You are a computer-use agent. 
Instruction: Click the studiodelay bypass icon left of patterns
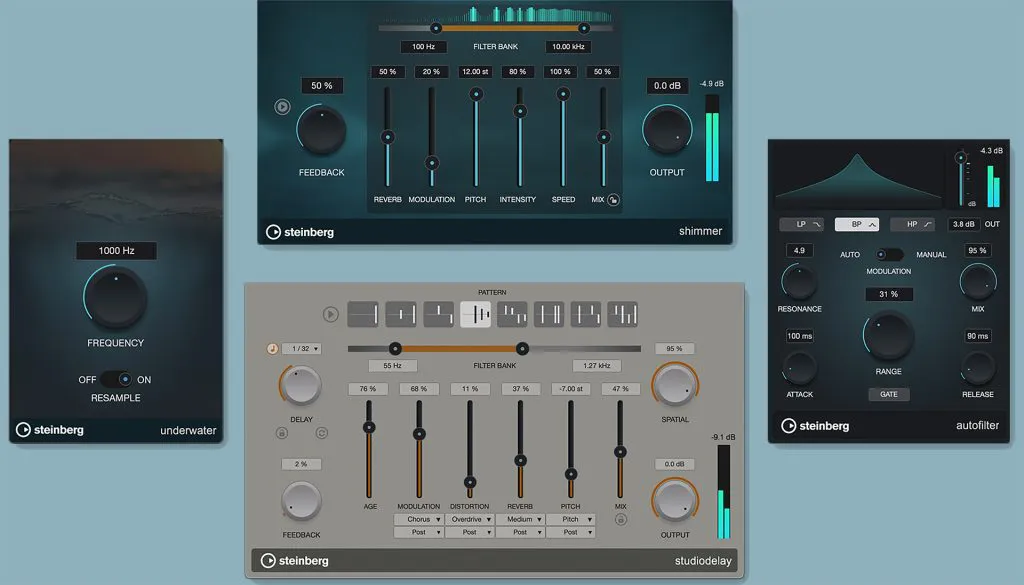pos(330,314)
